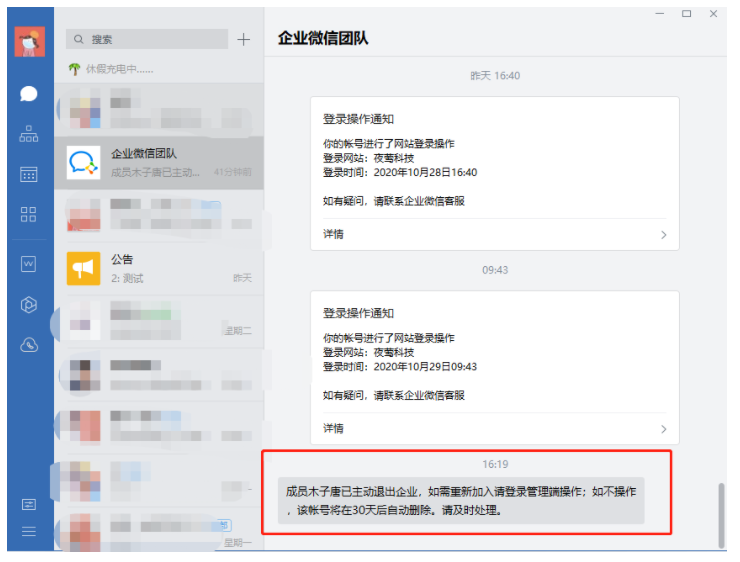Click the plus icon to start new chat

[244, 39]
